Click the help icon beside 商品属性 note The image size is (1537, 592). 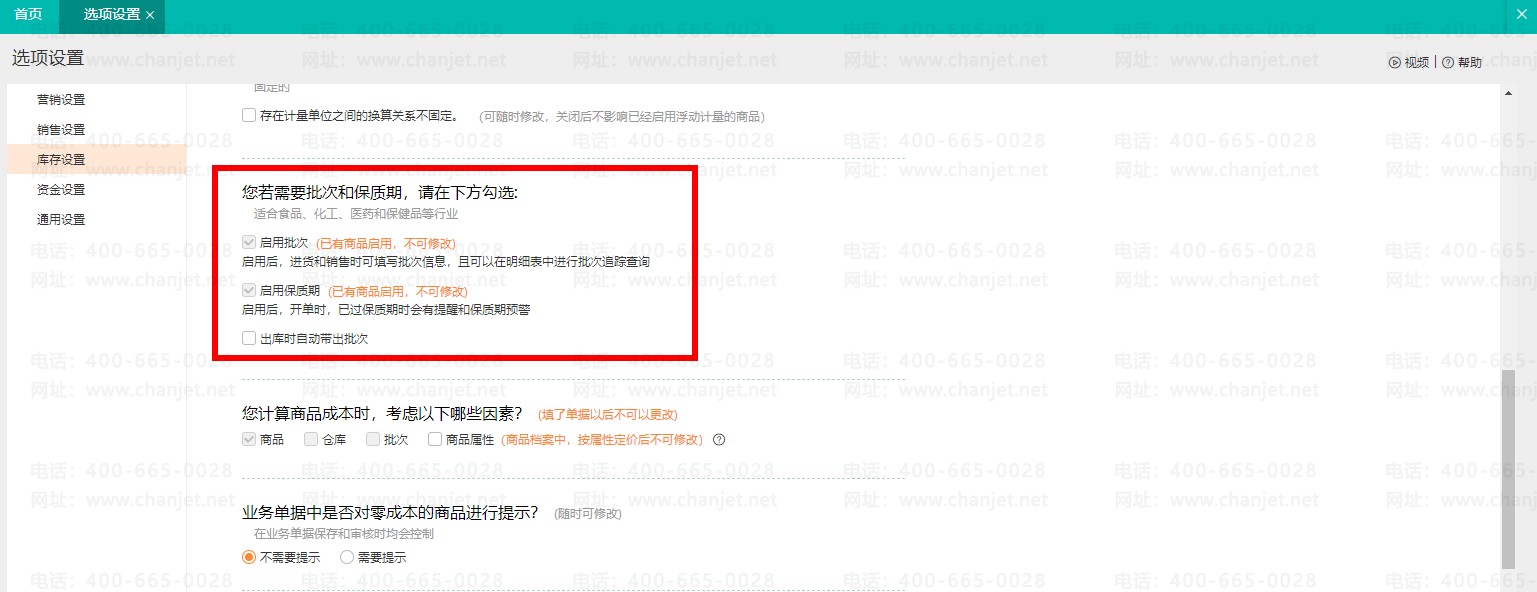pyautogui.click(x=718, y=439)
